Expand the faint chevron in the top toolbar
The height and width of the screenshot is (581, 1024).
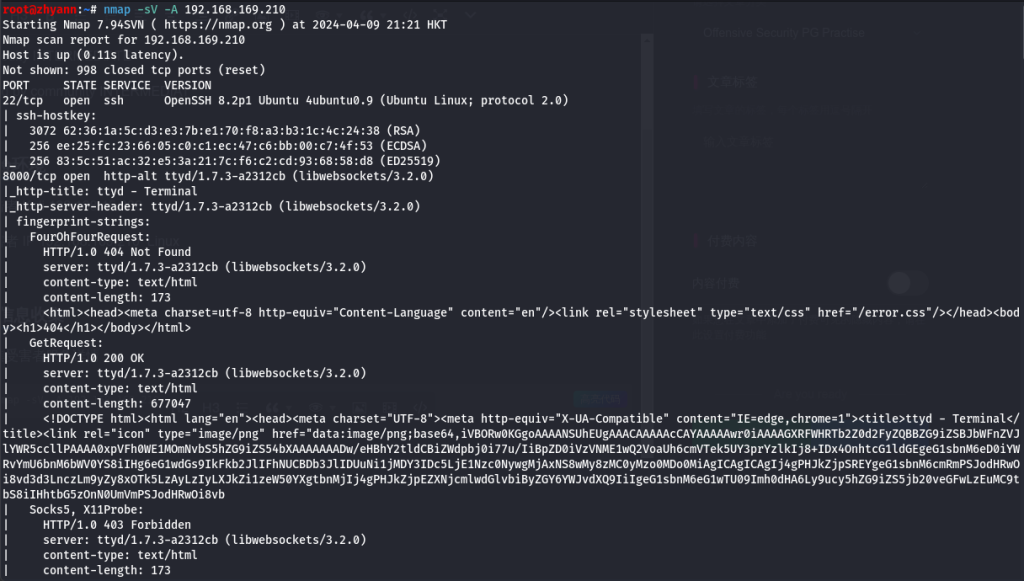pyautogui.click(x=471, y=14)
